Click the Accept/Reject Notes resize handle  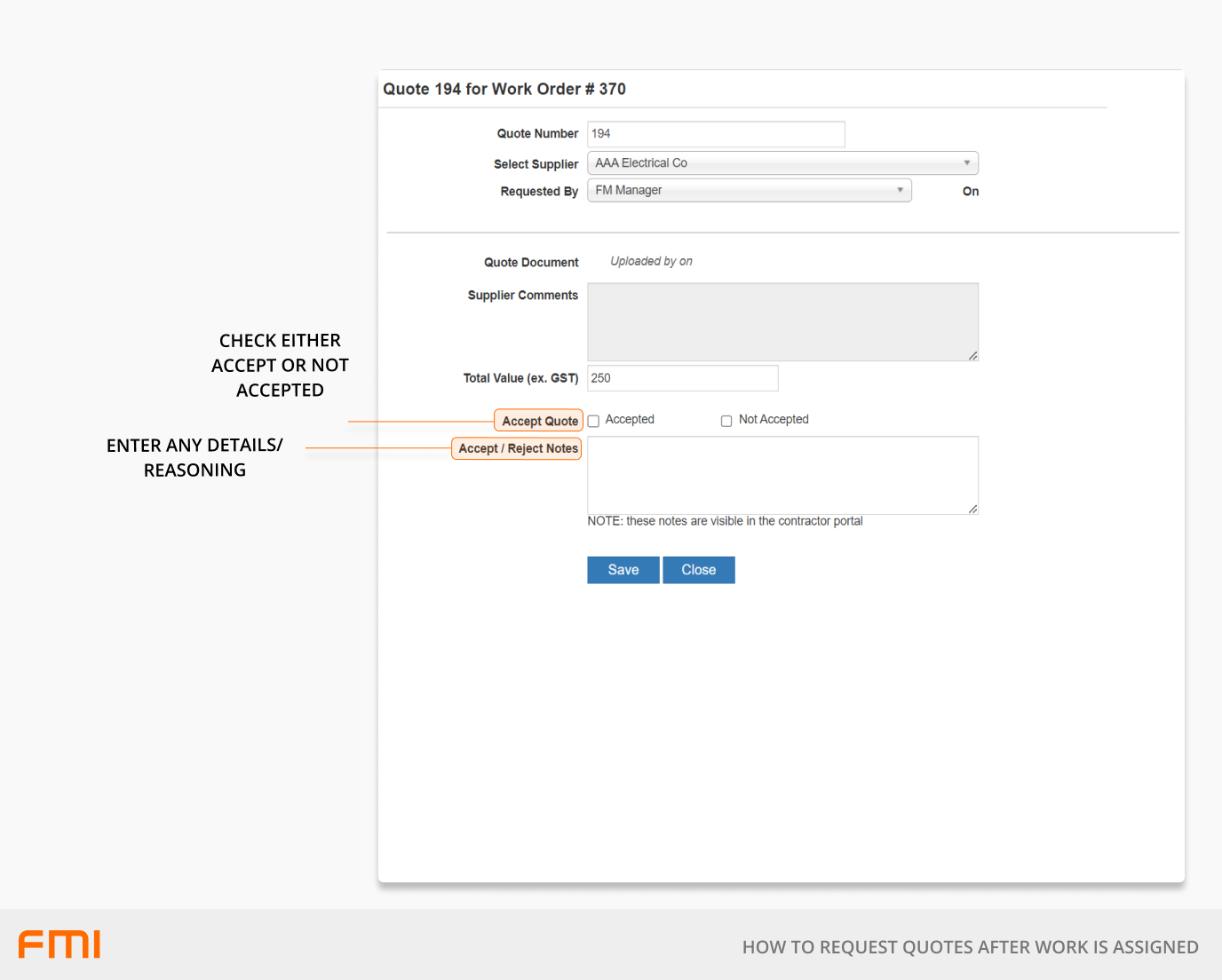(972, 509)
